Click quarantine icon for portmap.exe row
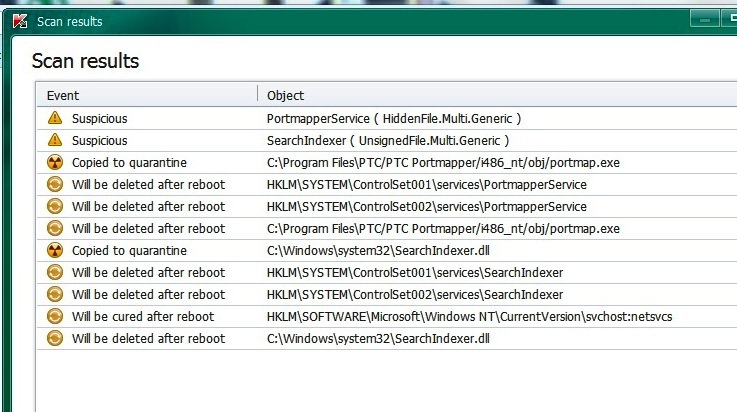Viewport: 737px width, 412px height. pos(54,162)
